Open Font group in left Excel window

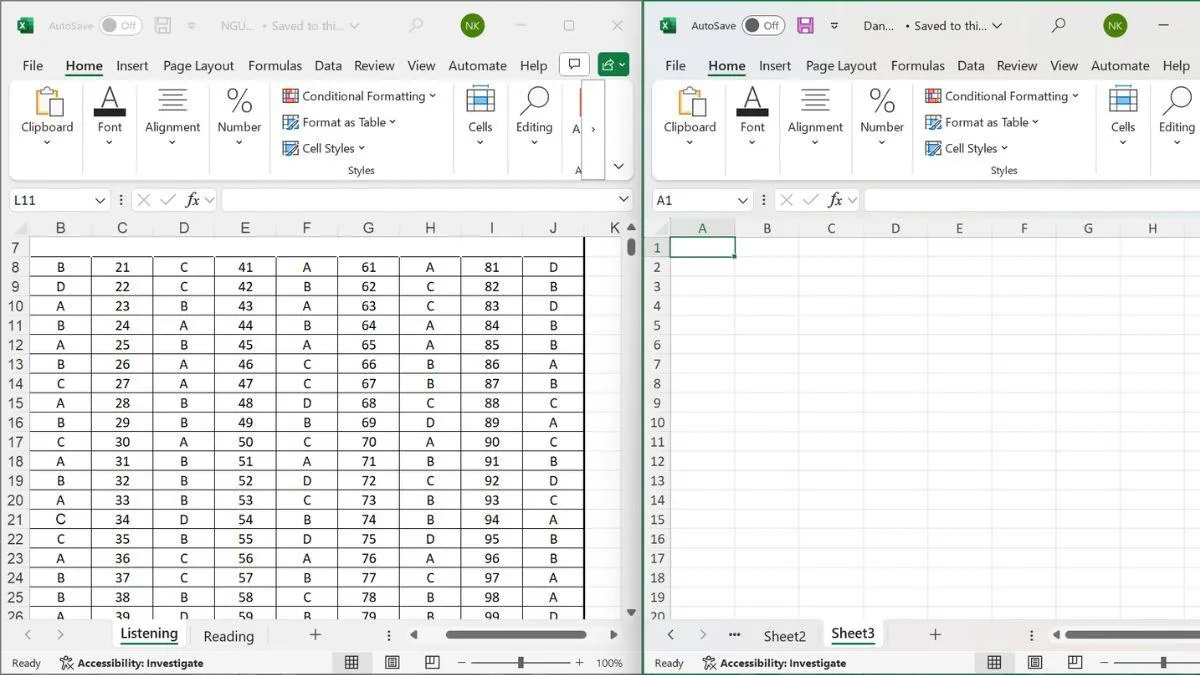click(110, 116)
